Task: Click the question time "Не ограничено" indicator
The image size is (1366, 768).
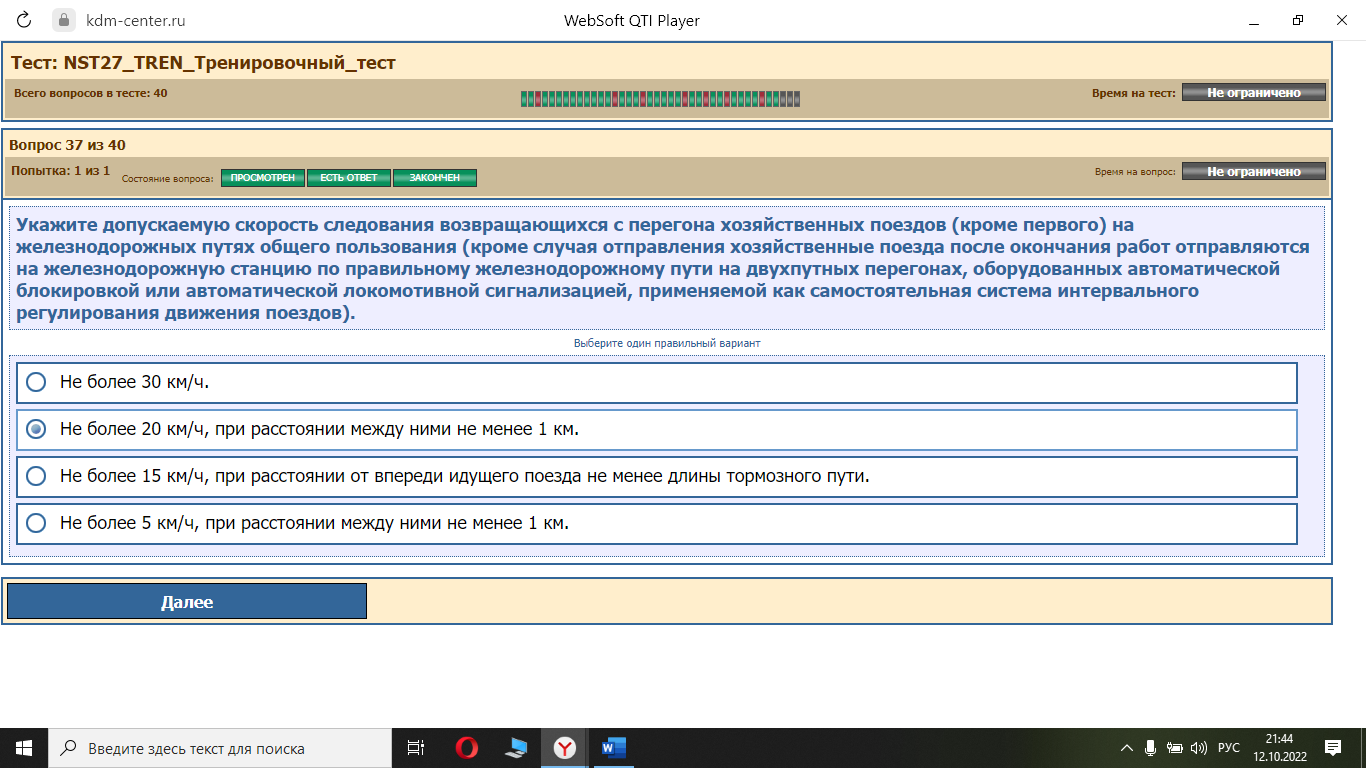Action: (1254, 171)
